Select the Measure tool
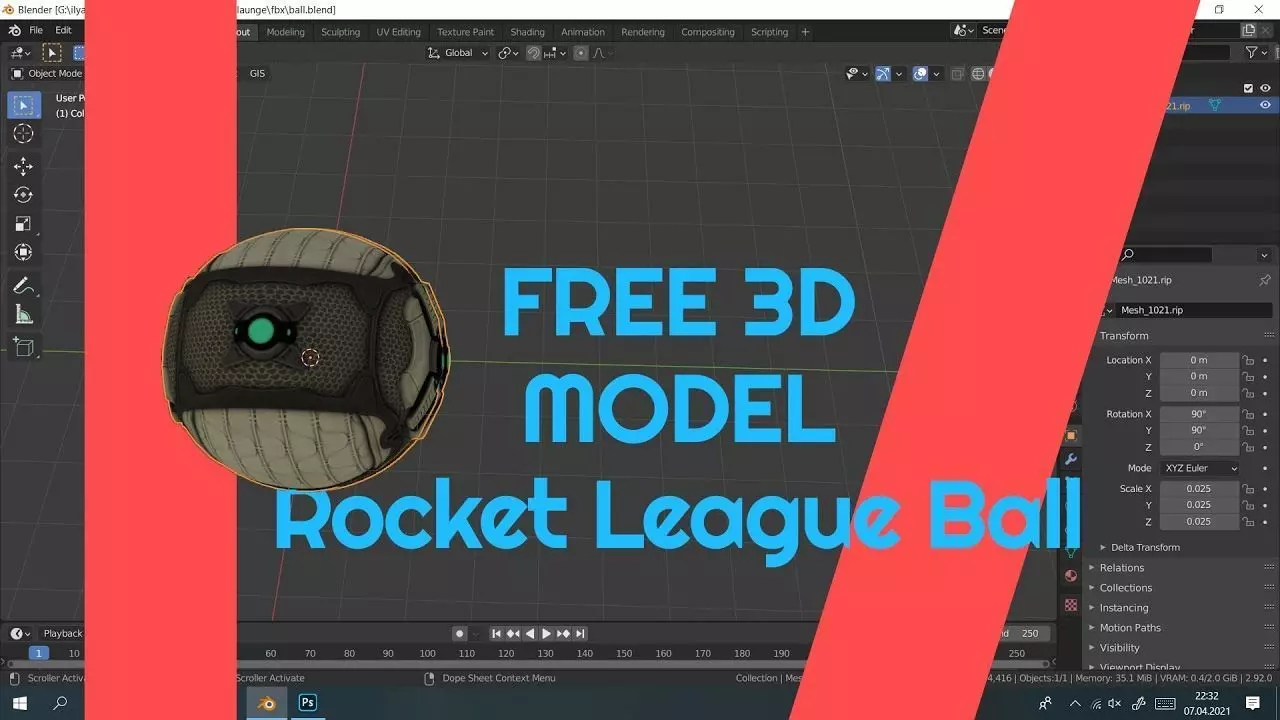The height and width of the screenshot is (720, 1280). [24, 315]
